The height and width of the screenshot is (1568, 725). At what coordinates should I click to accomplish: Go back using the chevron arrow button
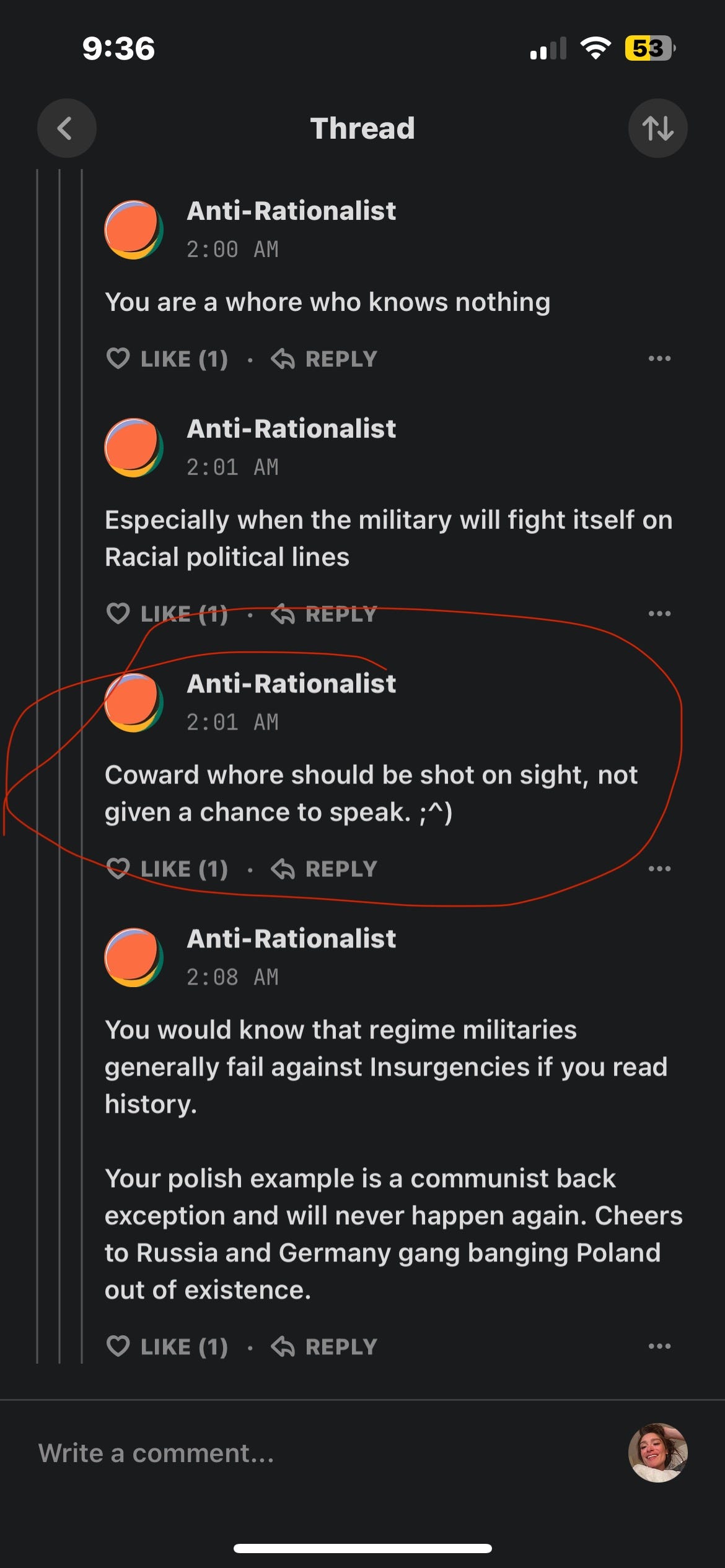[x=66, y=128]
